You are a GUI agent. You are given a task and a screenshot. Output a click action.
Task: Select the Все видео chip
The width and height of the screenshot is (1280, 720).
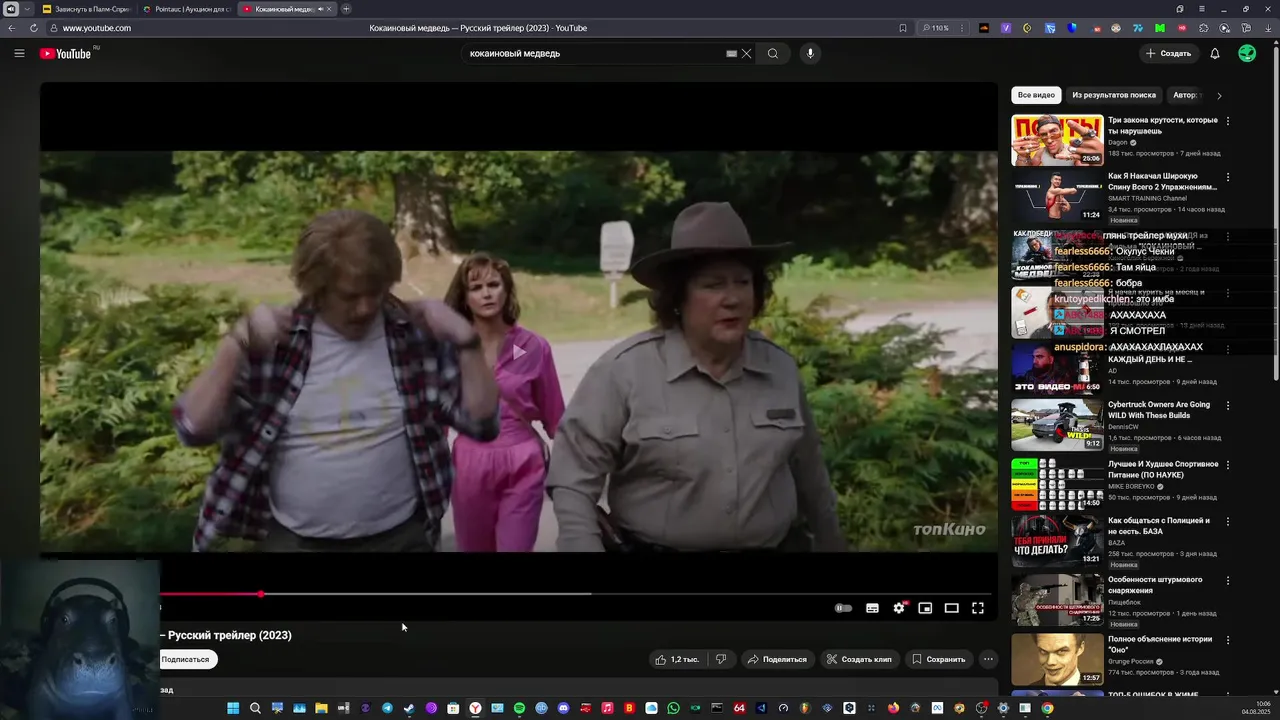coord(1036,95)
